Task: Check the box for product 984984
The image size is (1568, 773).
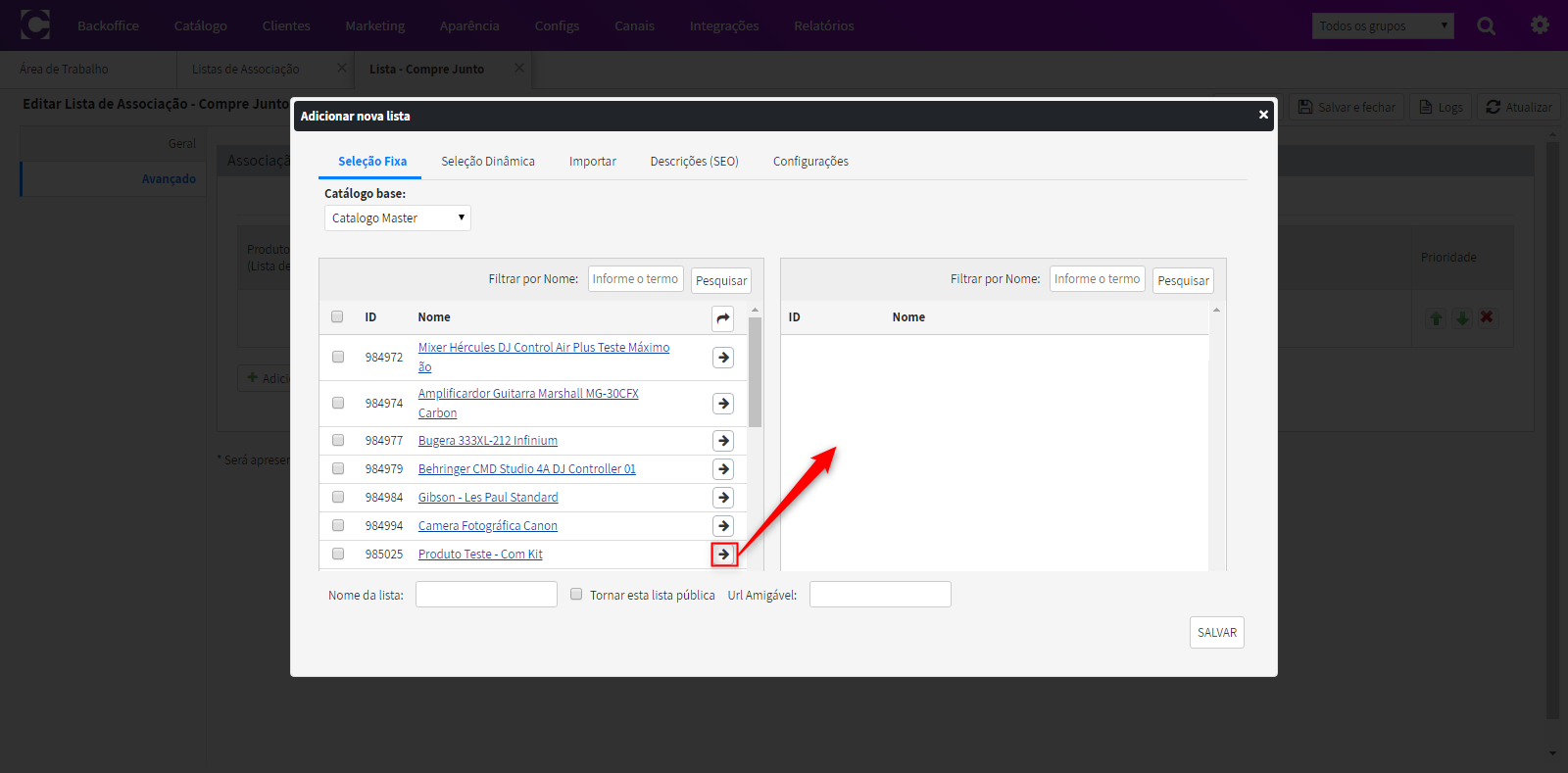Action: [338, 497]
